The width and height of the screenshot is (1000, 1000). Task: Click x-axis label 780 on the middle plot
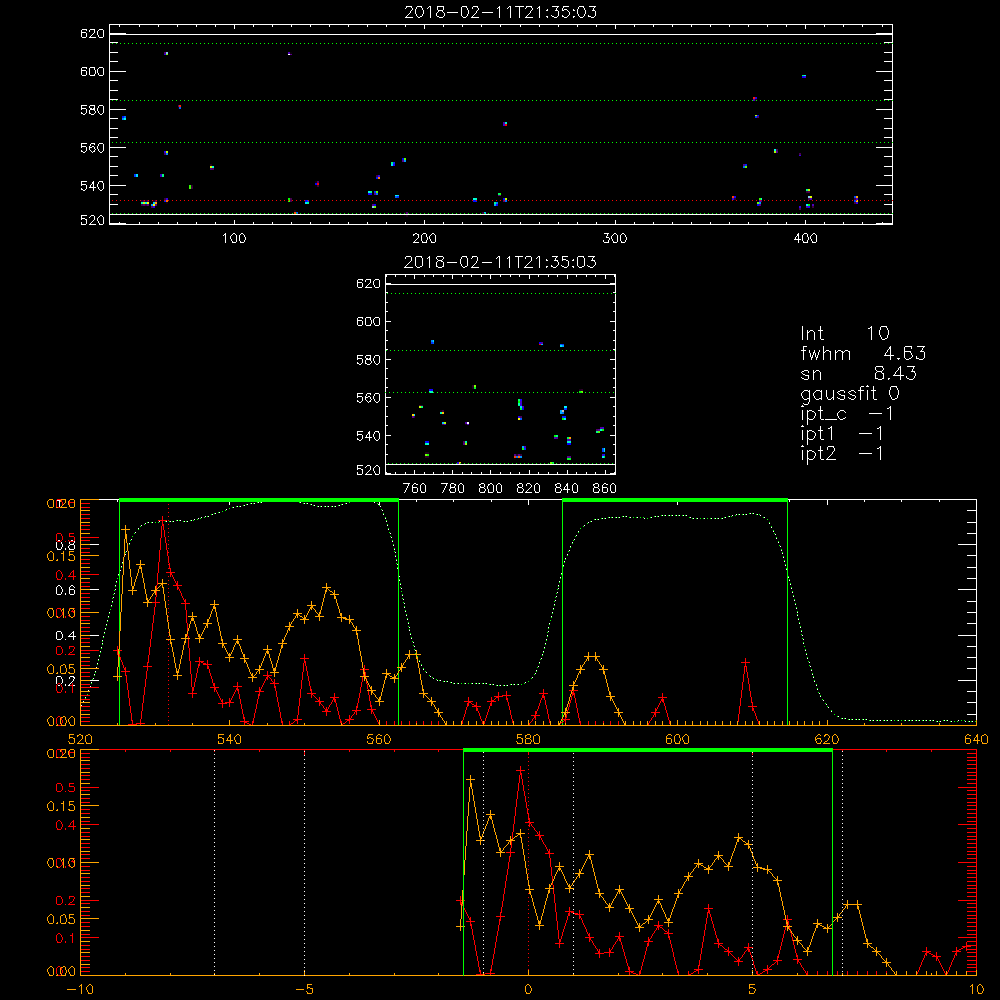[x=453, y=489]
